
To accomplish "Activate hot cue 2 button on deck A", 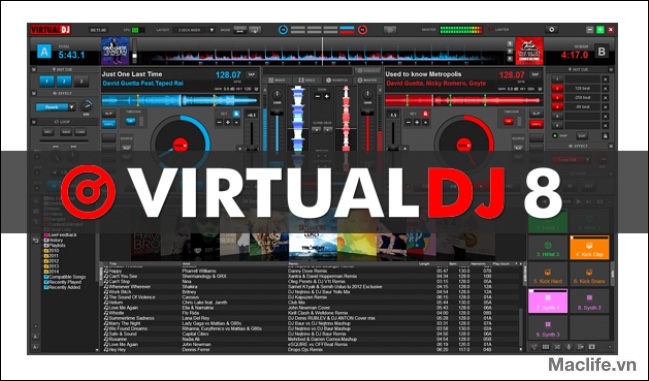I will coord(64,81).
